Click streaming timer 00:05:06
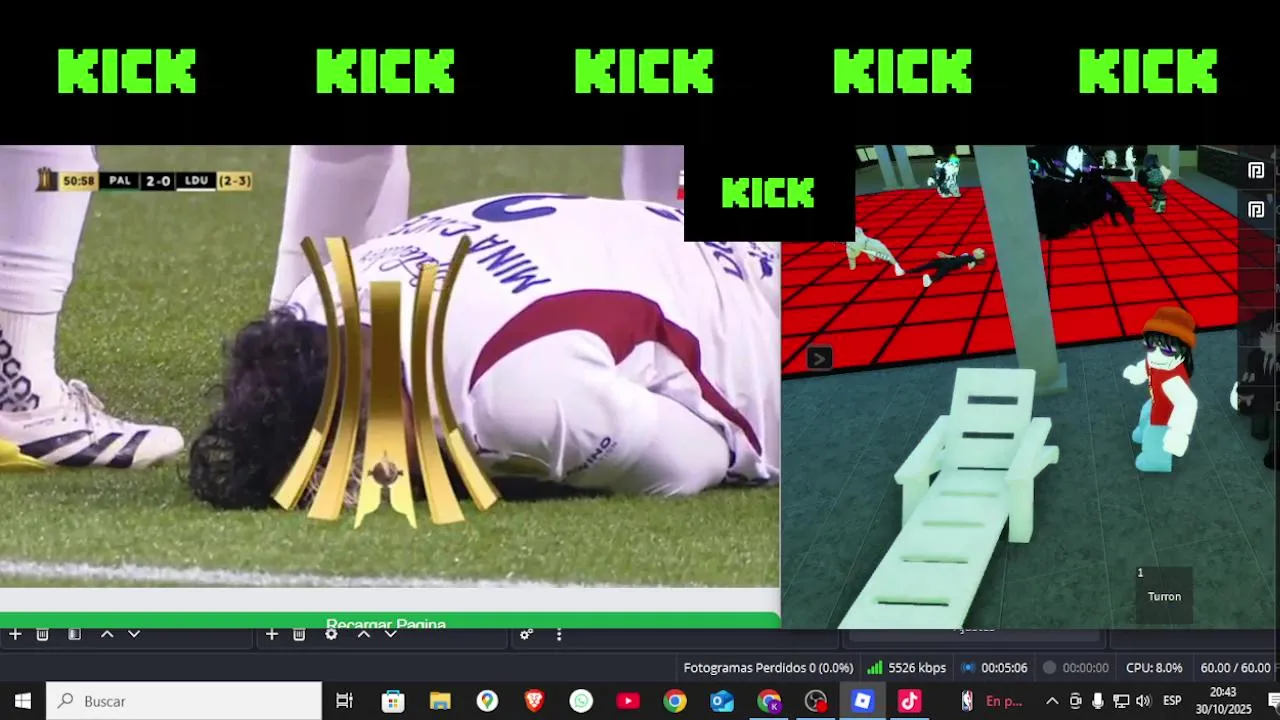The height and width of the screenshot is (720, 1280). pos(994,668)
